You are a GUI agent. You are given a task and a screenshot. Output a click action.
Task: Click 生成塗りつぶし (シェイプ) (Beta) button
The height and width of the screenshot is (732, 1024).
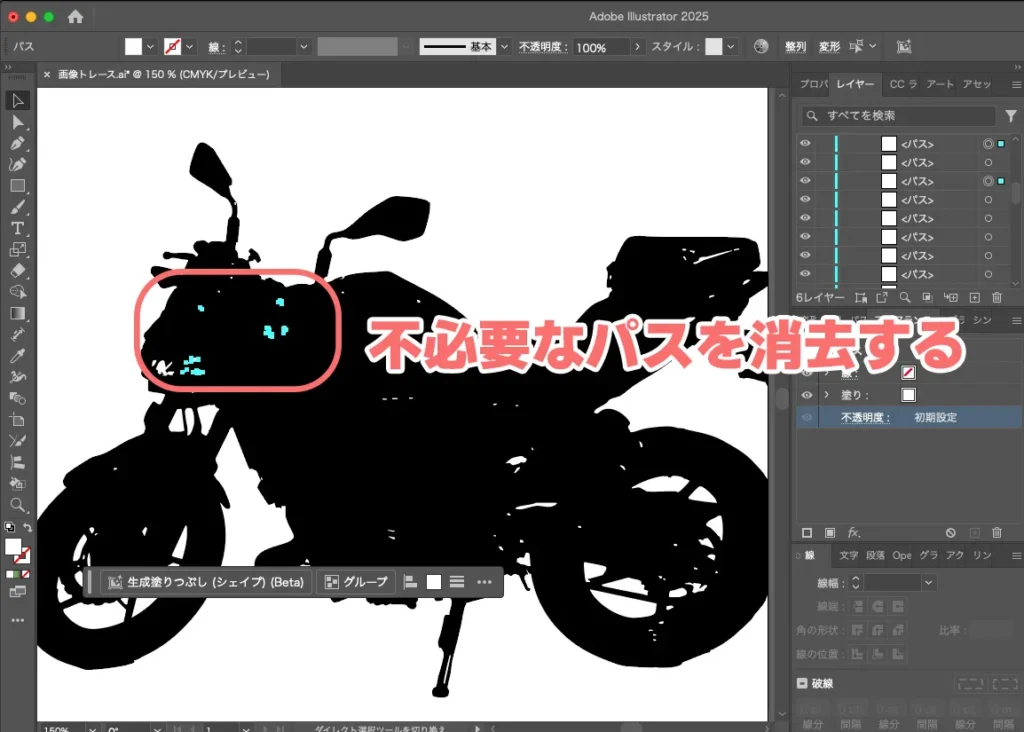208,581
